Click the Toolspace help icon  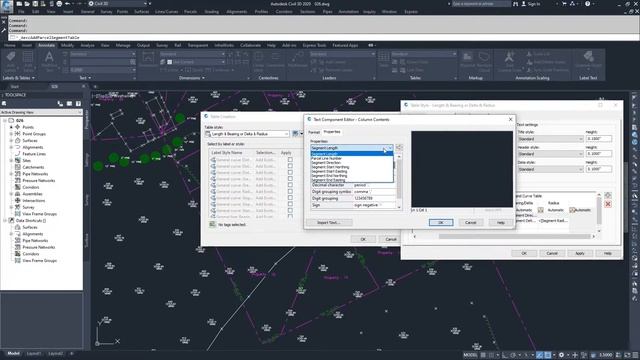(x=78, y=104)
